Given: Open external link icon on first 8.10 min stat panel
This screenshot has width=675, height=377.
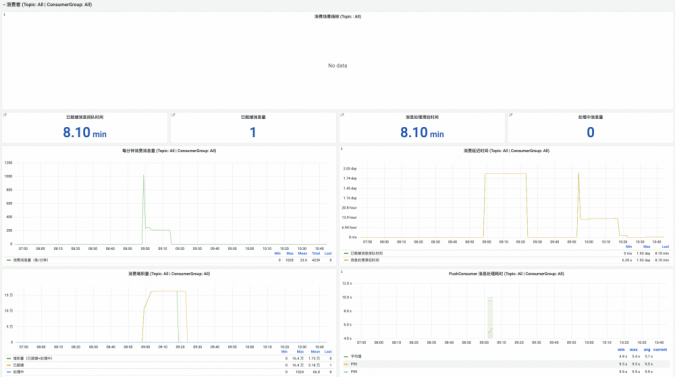Looking at the screenshot, I should click(5, 115).
